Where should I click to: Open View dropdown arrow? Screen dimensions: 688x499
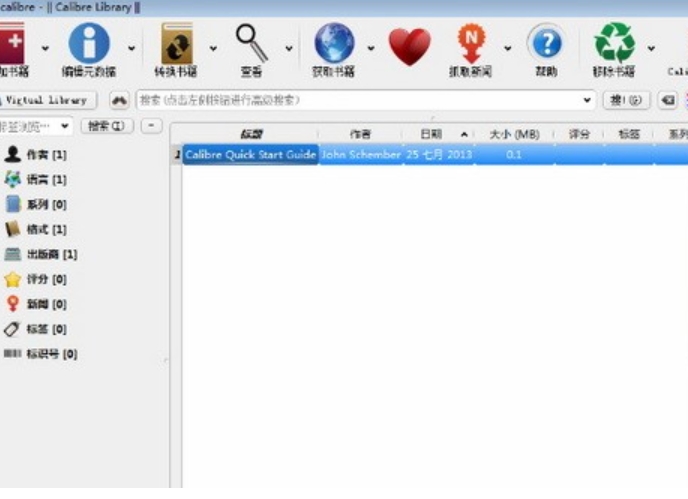click(289, 48)
